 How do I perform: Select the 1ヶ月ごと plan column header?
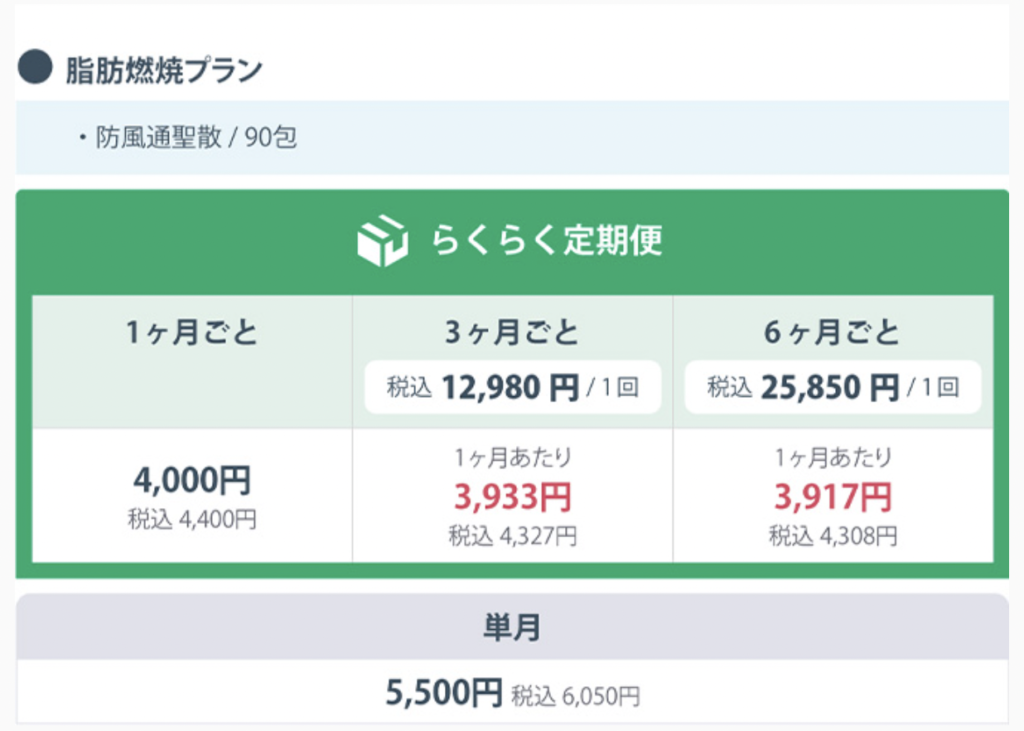[x=192, y=333]
